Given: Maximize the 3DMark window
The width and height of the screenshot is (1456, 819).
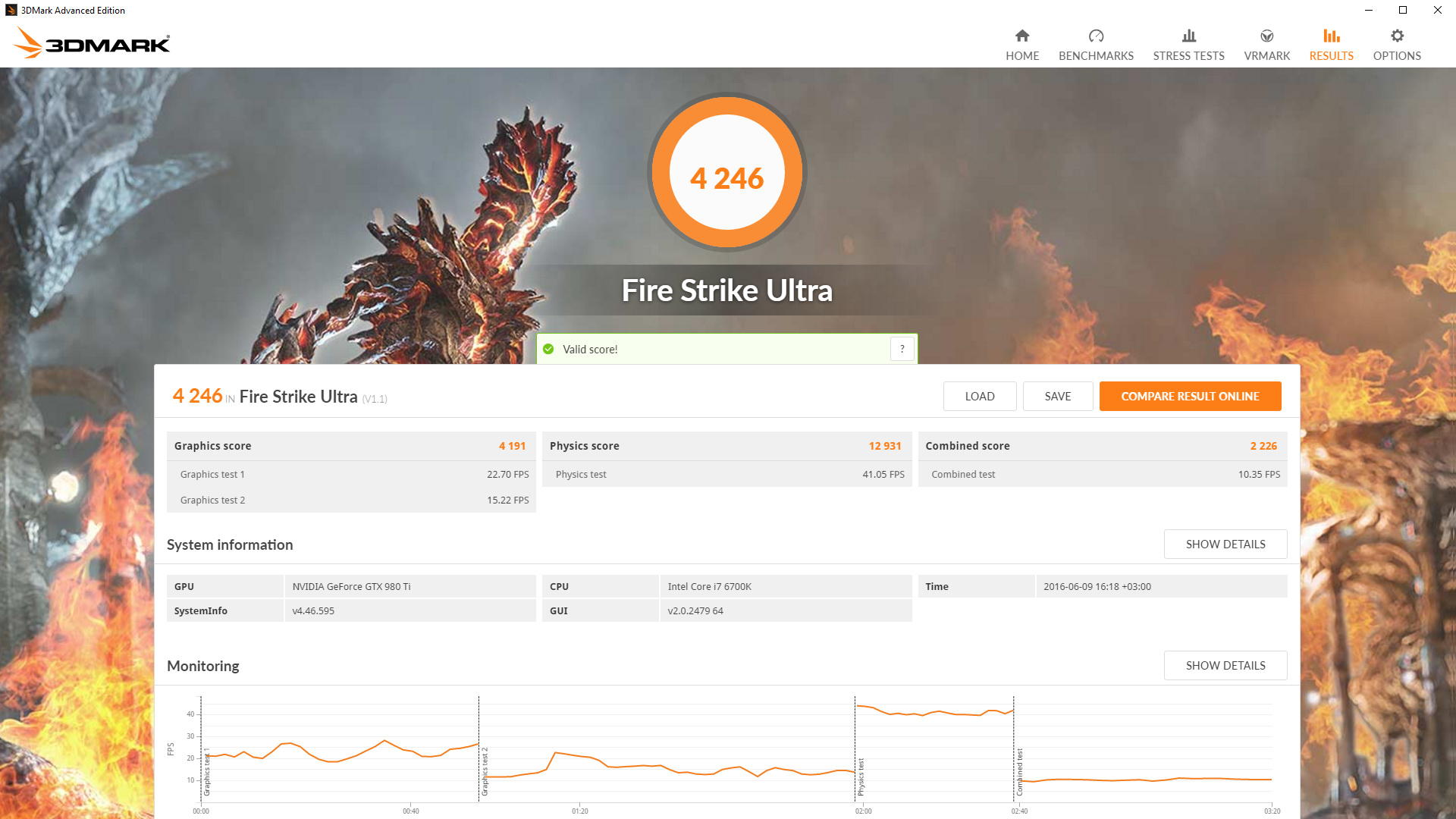Looking at the screenshot, I should [1403, 10].
